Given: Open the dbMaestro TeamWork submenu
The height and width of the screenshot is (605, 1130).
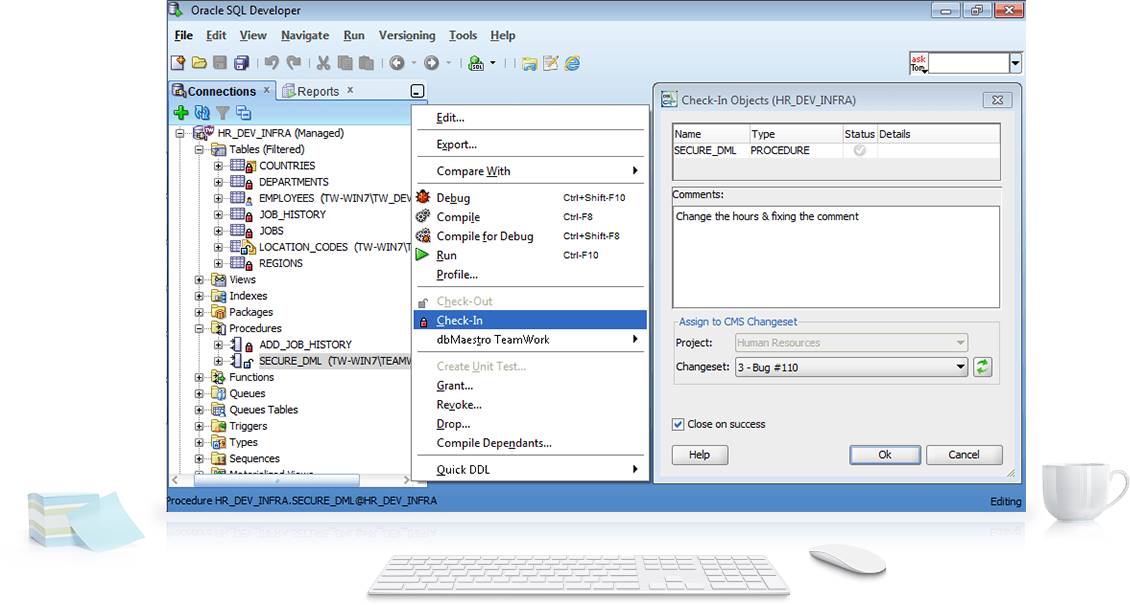Looking at the screenshot, I should point(530,339).
